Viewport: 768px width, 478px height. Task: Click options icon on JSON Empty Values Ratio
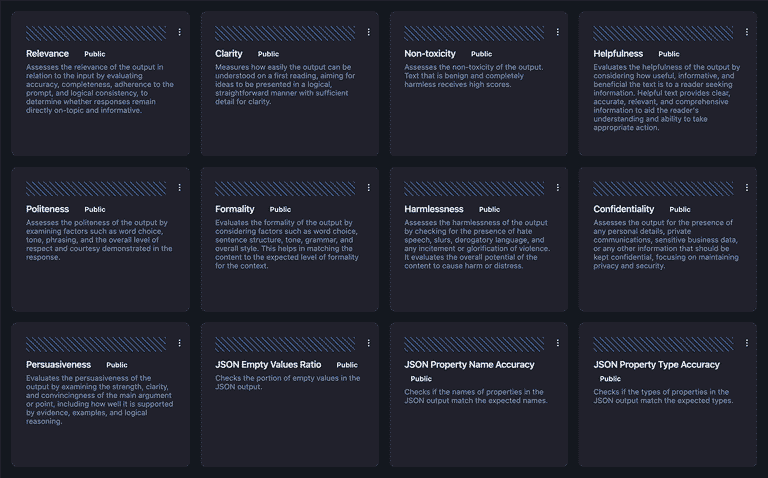[x=369, y=343]
